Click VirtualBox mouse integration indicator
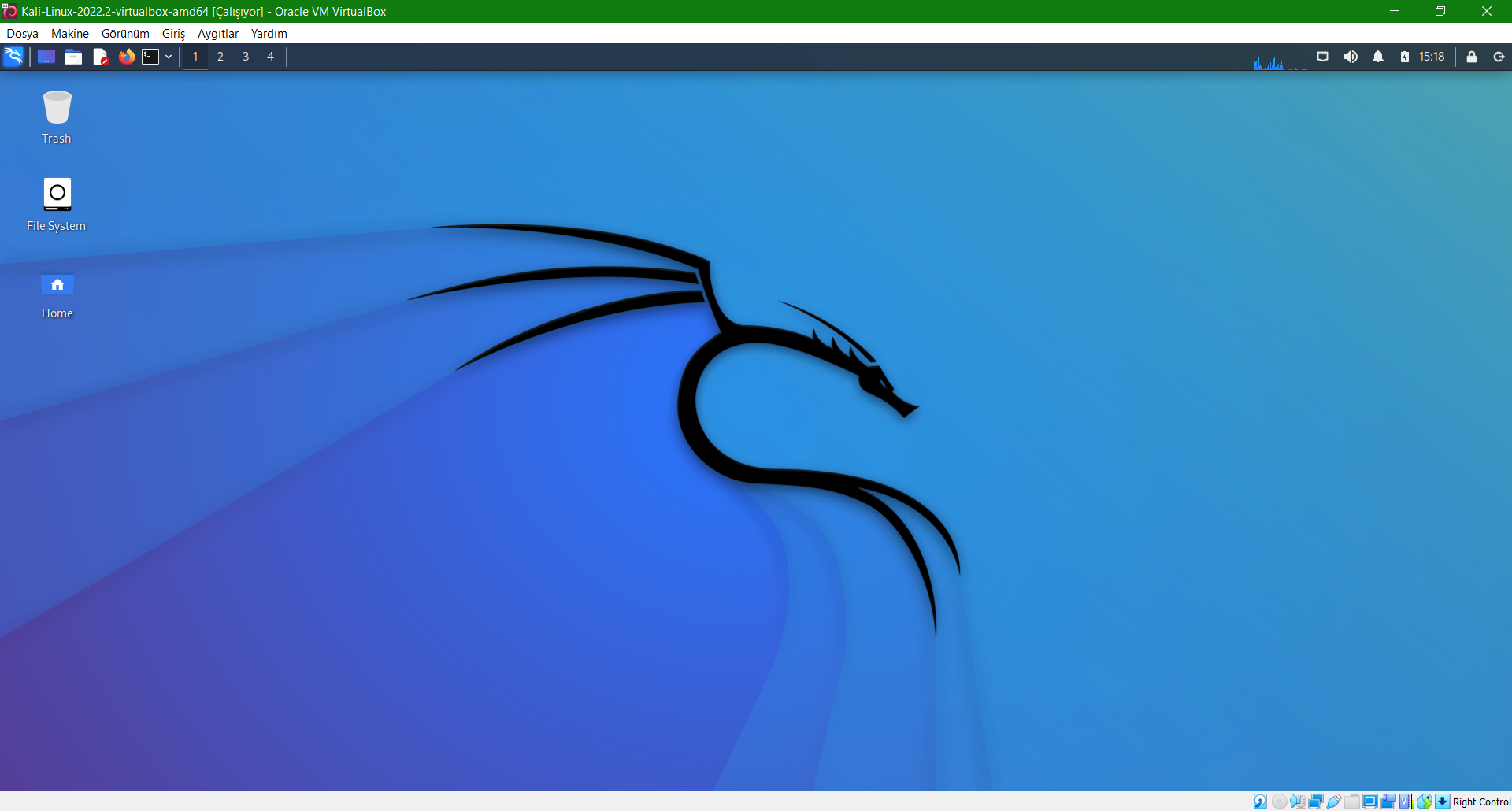The image size is (1512, 811). pyautogui.click(x=1425, y=802)
